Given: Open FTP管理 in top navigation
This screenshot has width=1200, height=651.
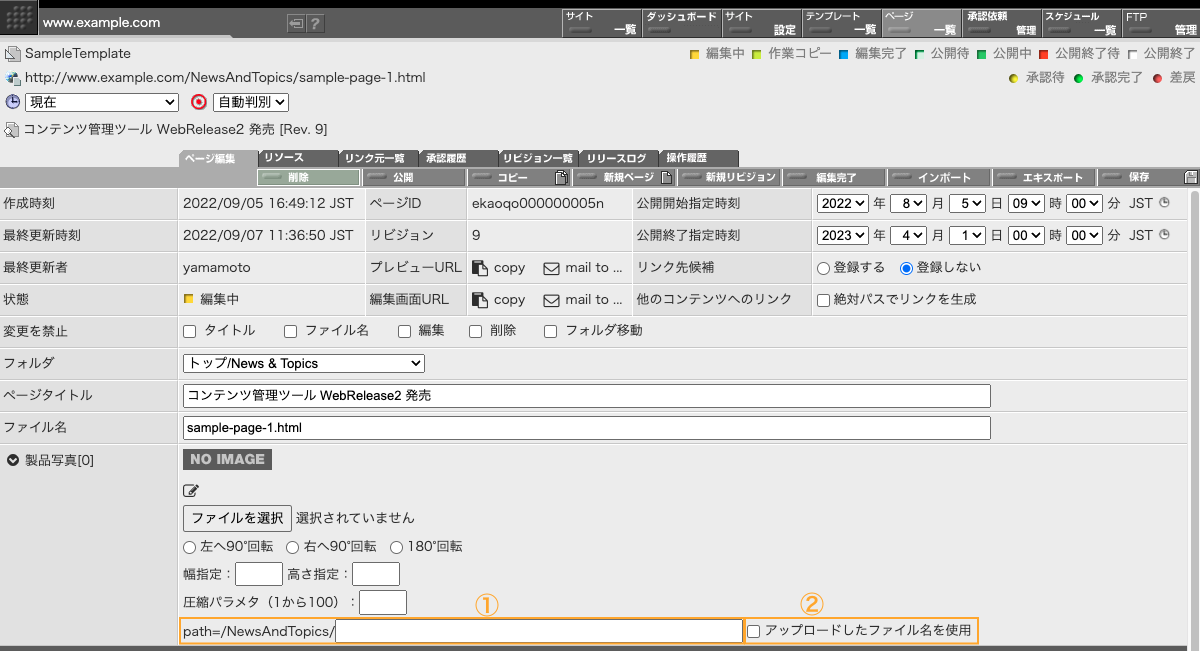Looking at the screenshot, I should (1161, 23).
